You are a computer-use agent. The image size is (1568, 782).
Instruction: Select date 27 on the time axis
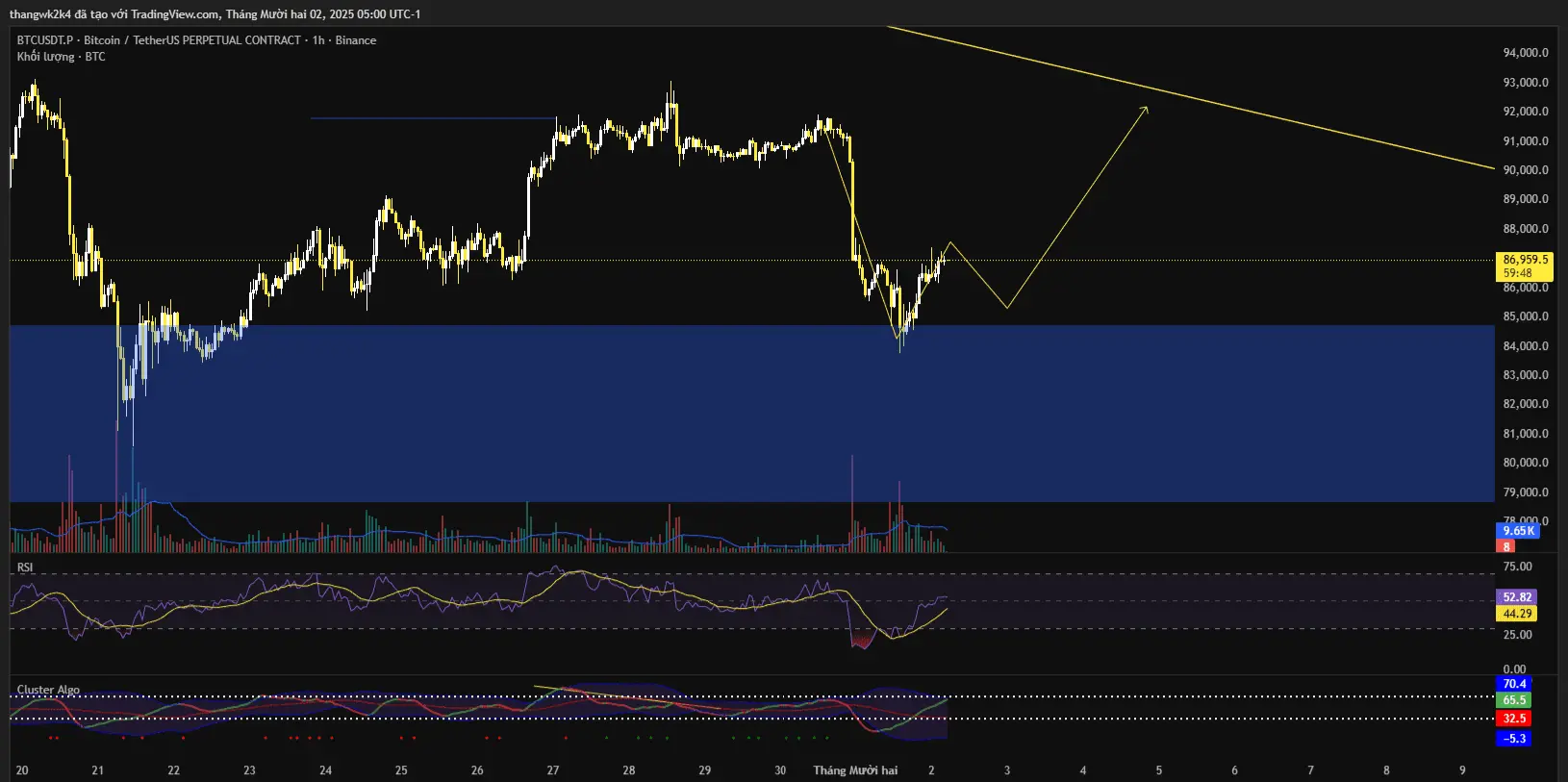553,770
